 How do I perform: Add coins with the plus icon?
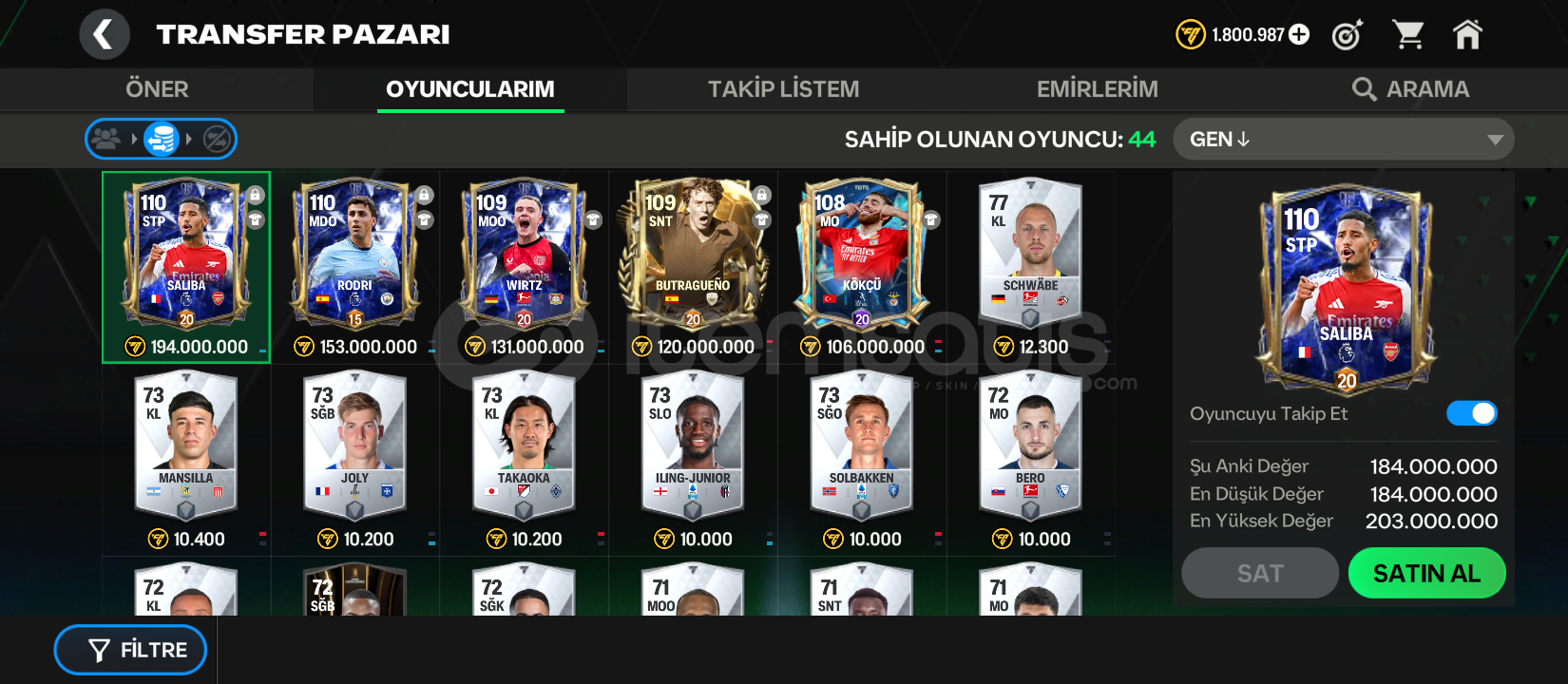point(1298,35)
